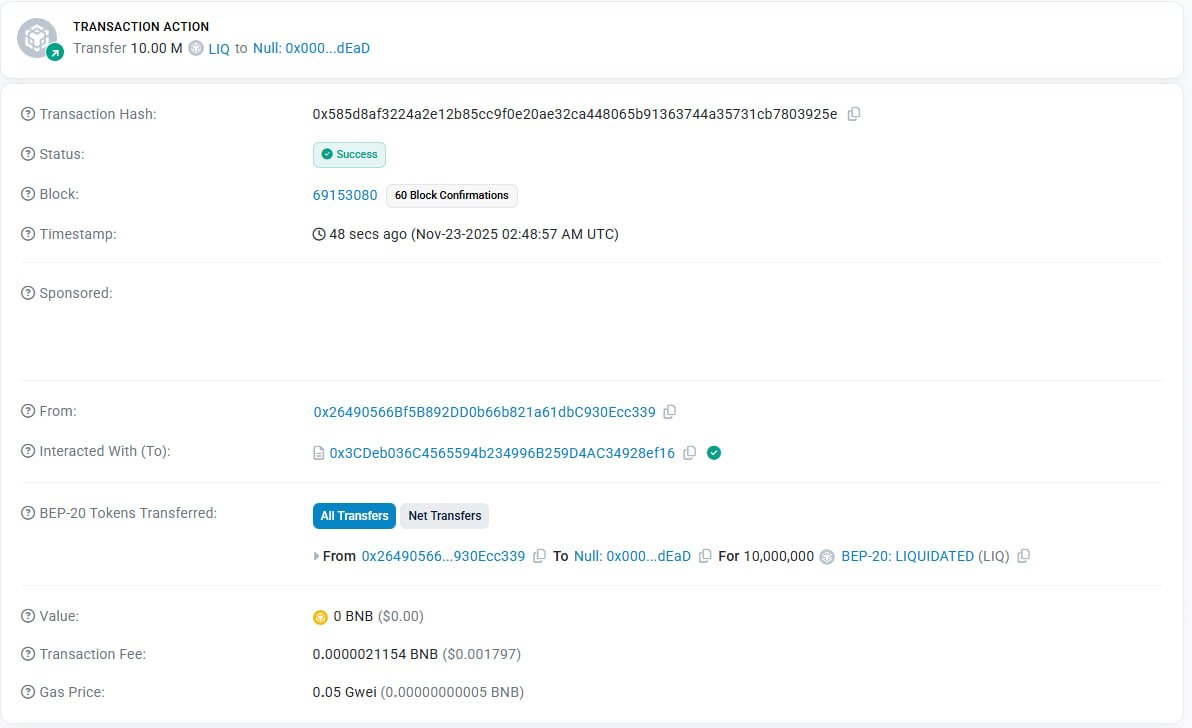Copy the Interacted With contract address
This screenshot has width=1192, height=728.
(x=690, y=453)
